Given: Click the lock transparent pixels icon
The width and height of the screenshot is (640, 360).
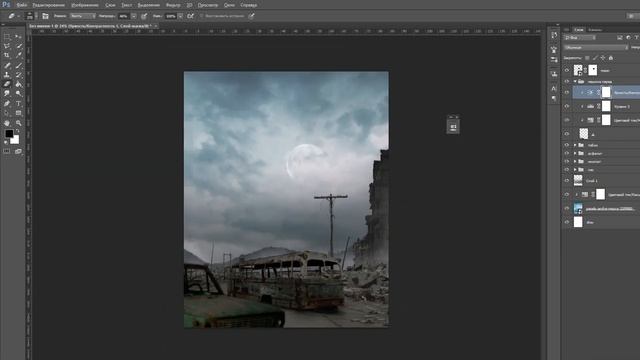Looking at the screenshot, I should (587, 58).
